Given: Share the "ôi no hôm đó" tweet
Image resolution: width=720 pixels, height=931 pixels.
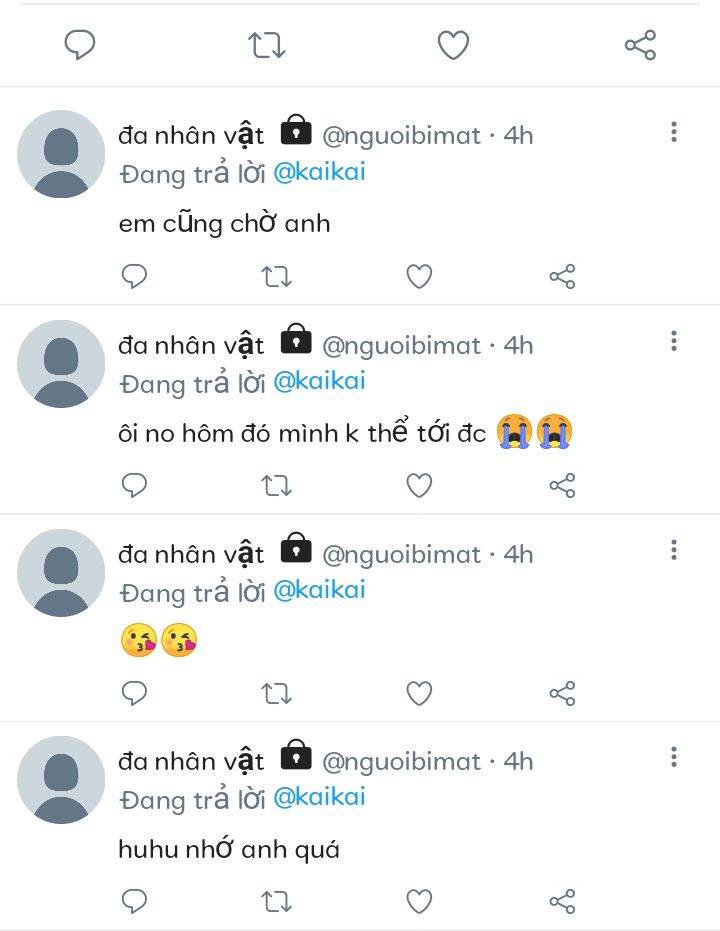Looking at the screenshot, I should point(562,486).
